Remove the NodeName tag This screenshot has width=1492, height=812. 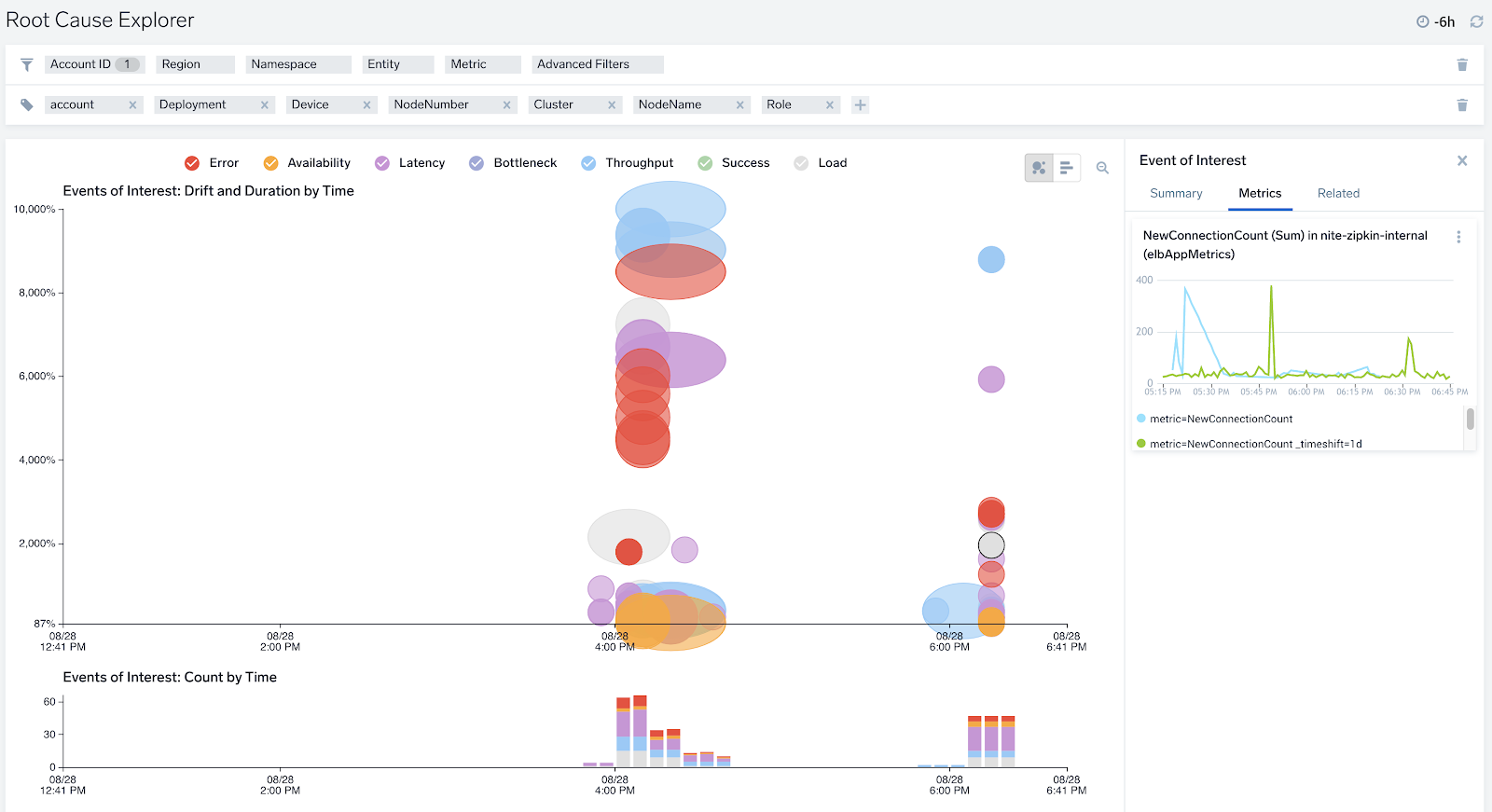[739, 105]
